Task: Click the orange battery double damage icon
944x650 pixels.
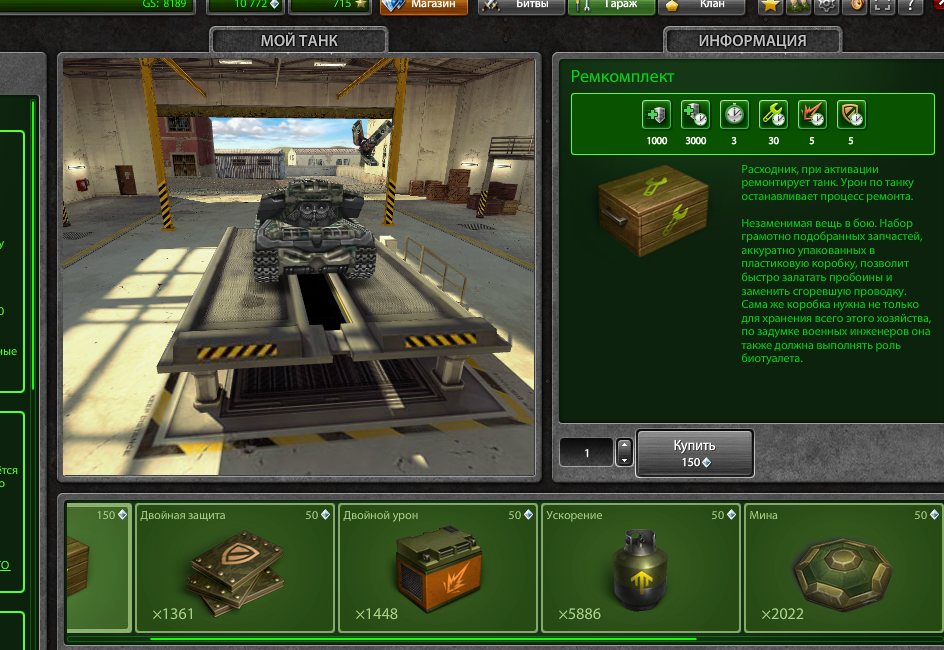Action: point(439,568)
